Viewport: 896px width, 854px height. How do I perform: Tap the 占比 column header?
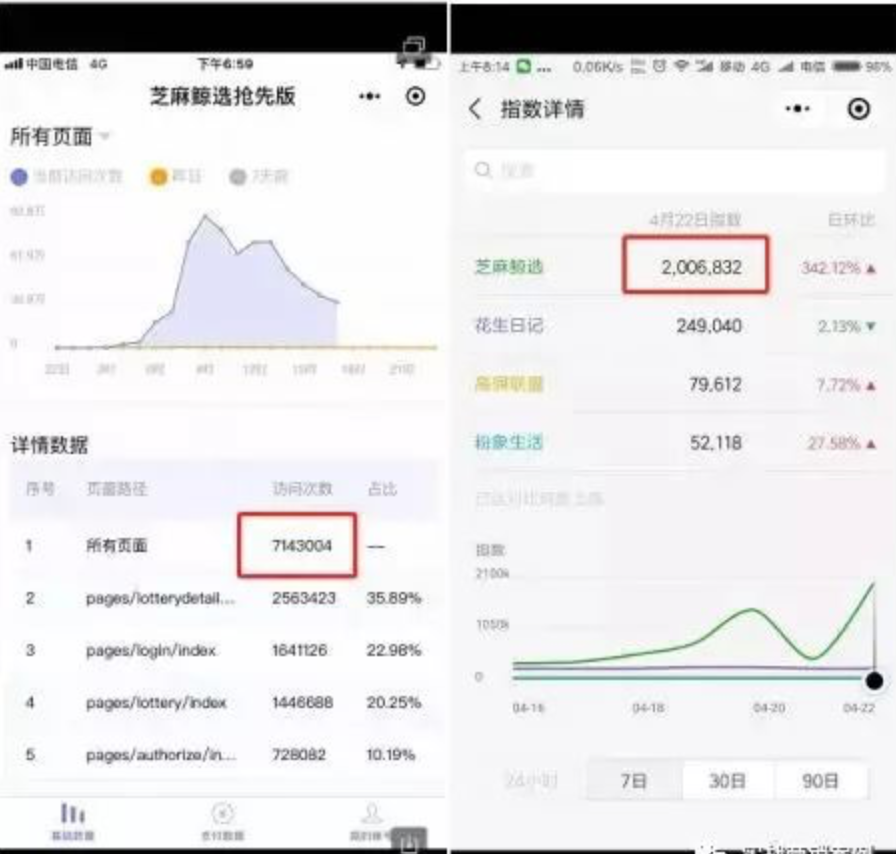tap(382, 489)
